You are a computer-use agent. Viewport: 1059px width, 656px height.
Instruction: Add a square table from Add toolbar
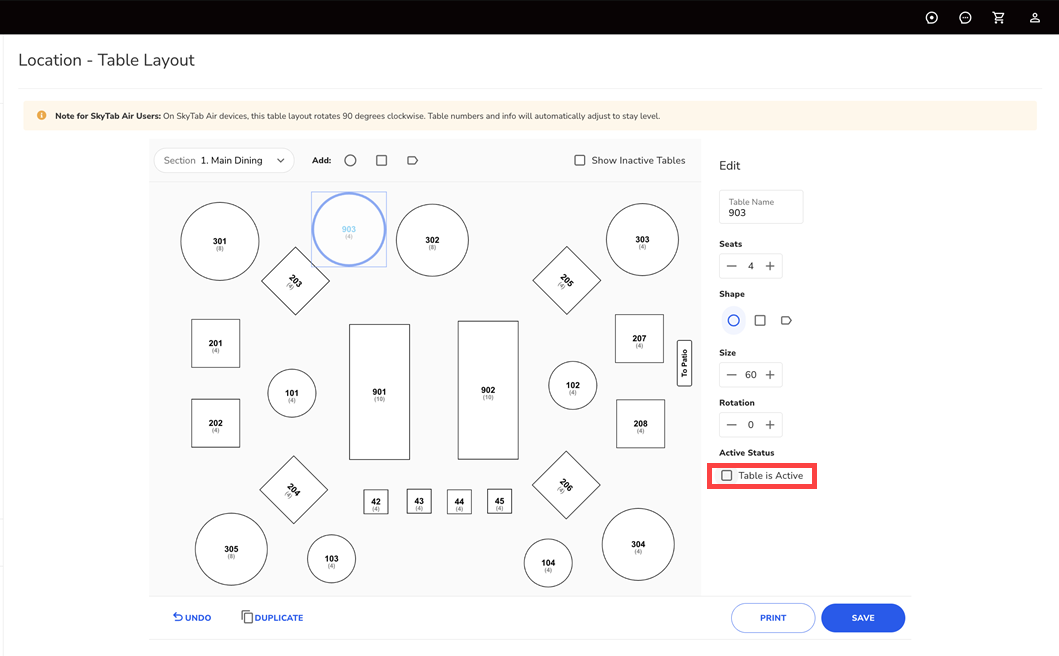pos(381,160)
